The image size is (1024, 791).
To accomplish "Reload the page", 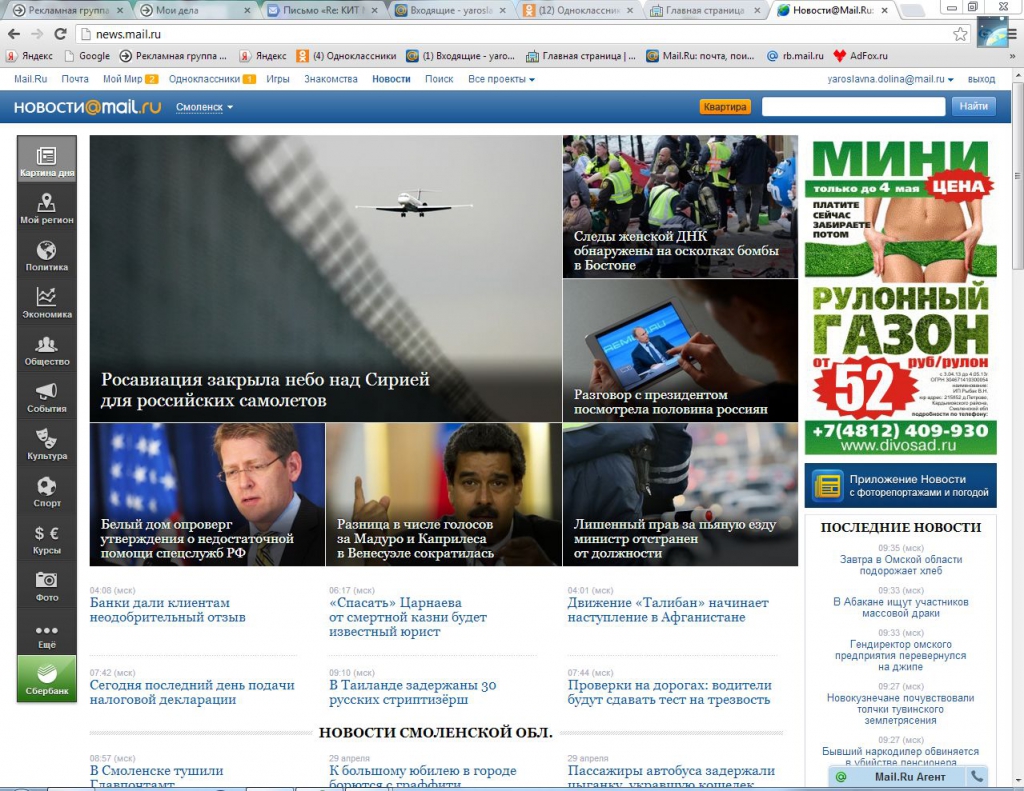I will 60,34.
